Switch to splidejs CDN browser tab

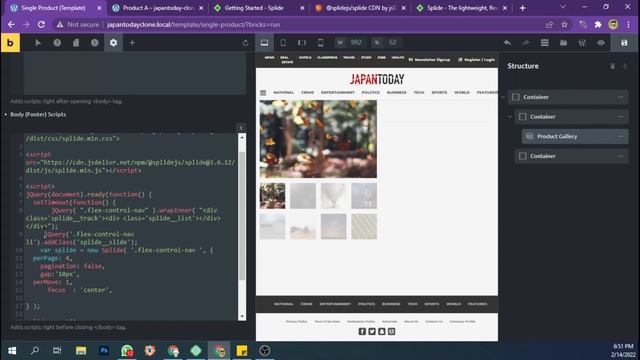(x=361, y=8)
